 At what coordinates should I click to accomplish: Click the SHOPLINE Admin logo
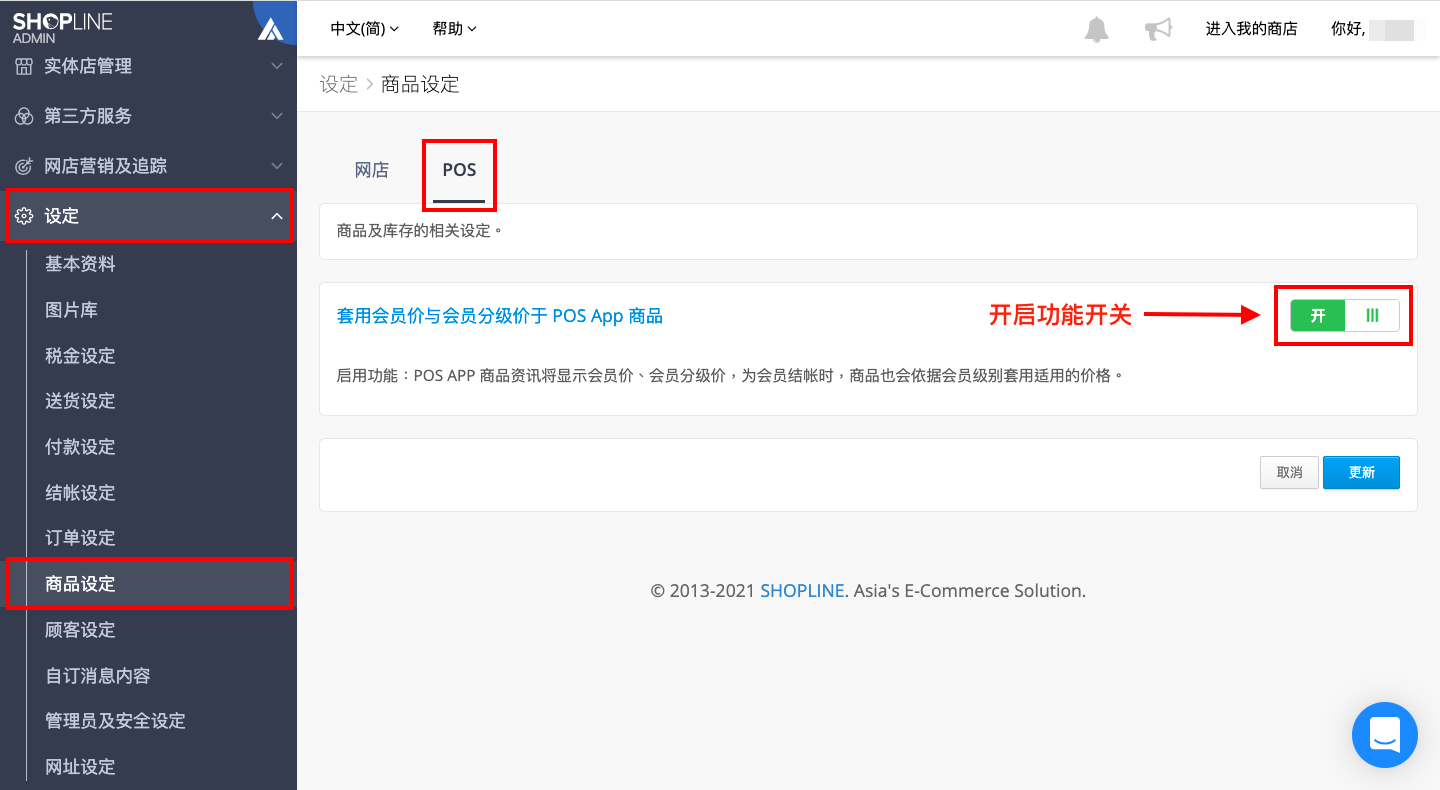click(62, 27)
